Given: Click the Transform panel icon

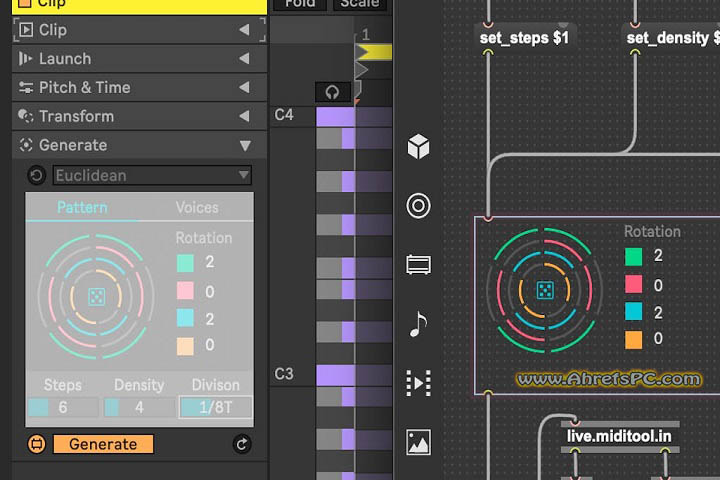Looking at the screenshot, I should (x=26, y=116).
